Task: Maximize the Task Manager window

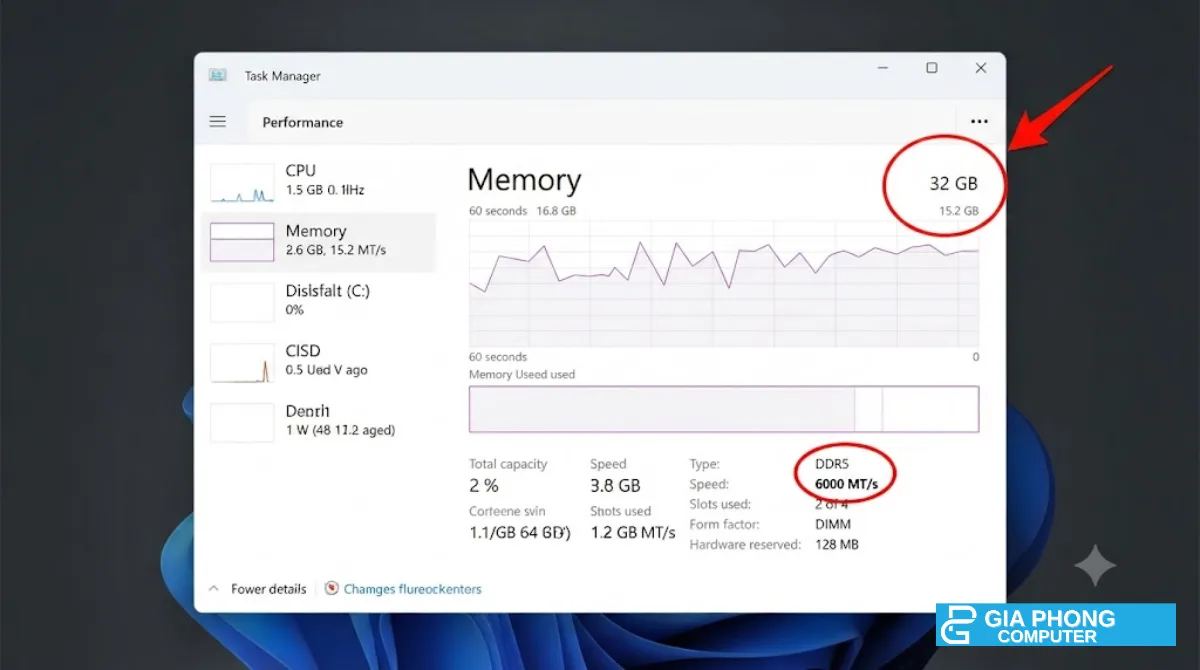Action: (931, 68)
